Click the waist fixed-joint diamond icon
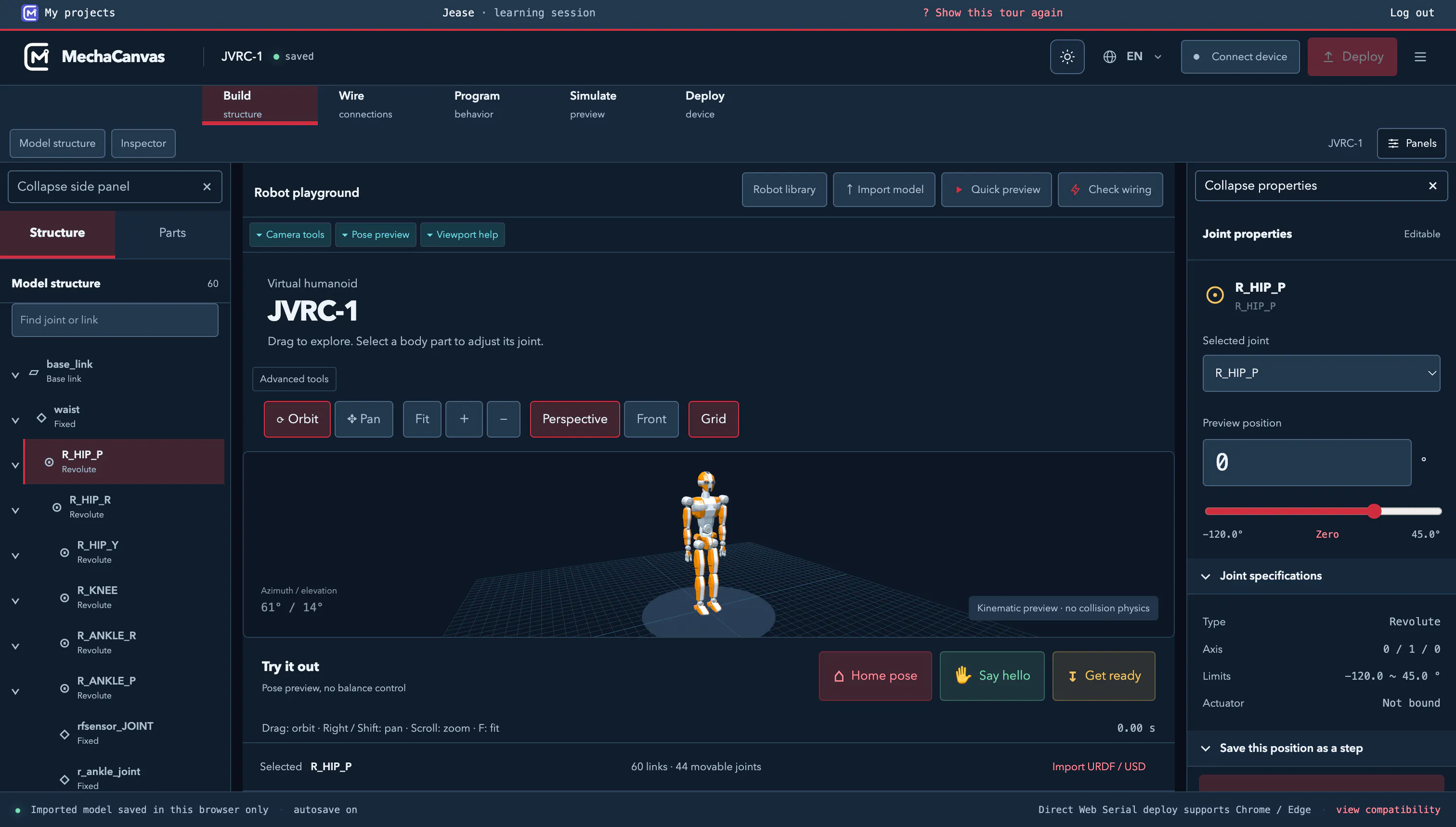This screenshot has width=1456, height=827. [x=41, y=417]
